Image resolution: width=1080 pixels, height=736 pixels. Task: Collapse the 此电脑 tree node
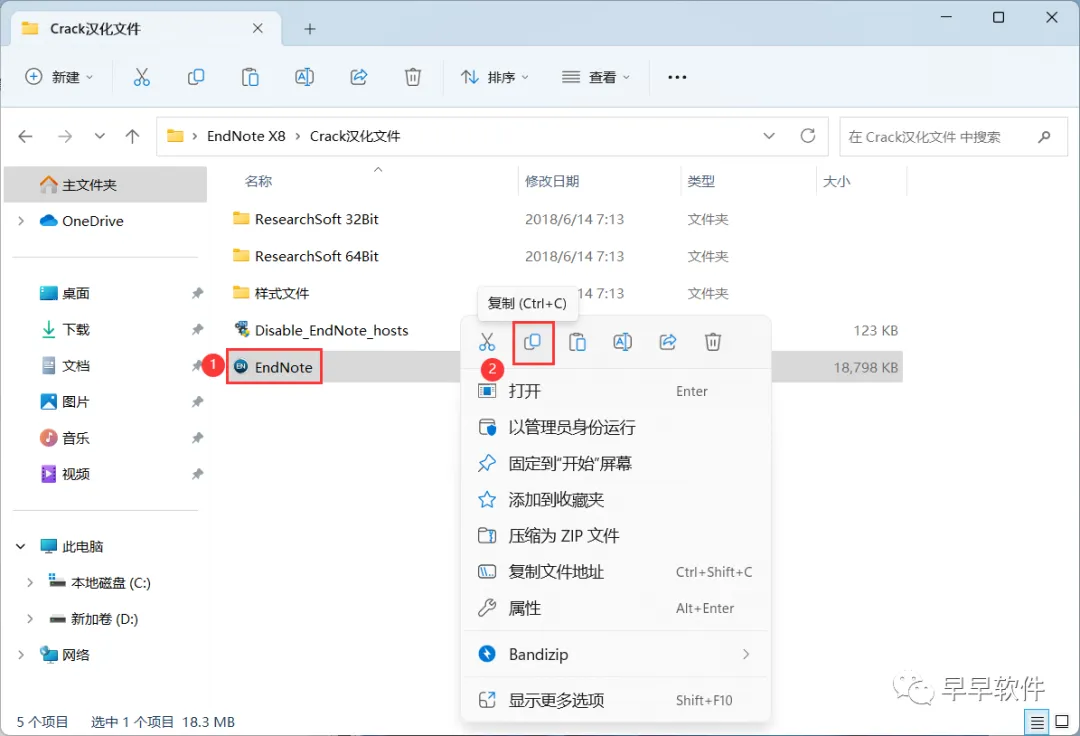[x=21, y=547]
